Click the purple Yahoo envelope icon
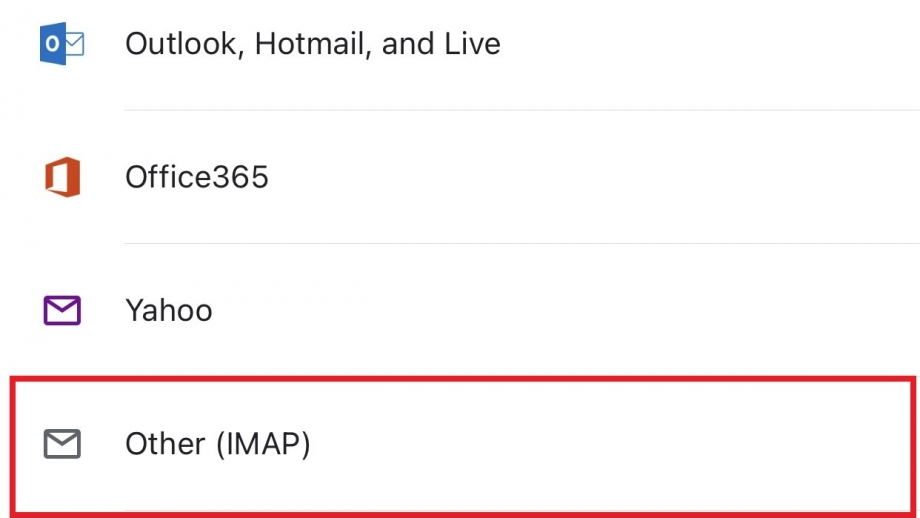This screenshot has width=920, height=518. coord(62,310)
